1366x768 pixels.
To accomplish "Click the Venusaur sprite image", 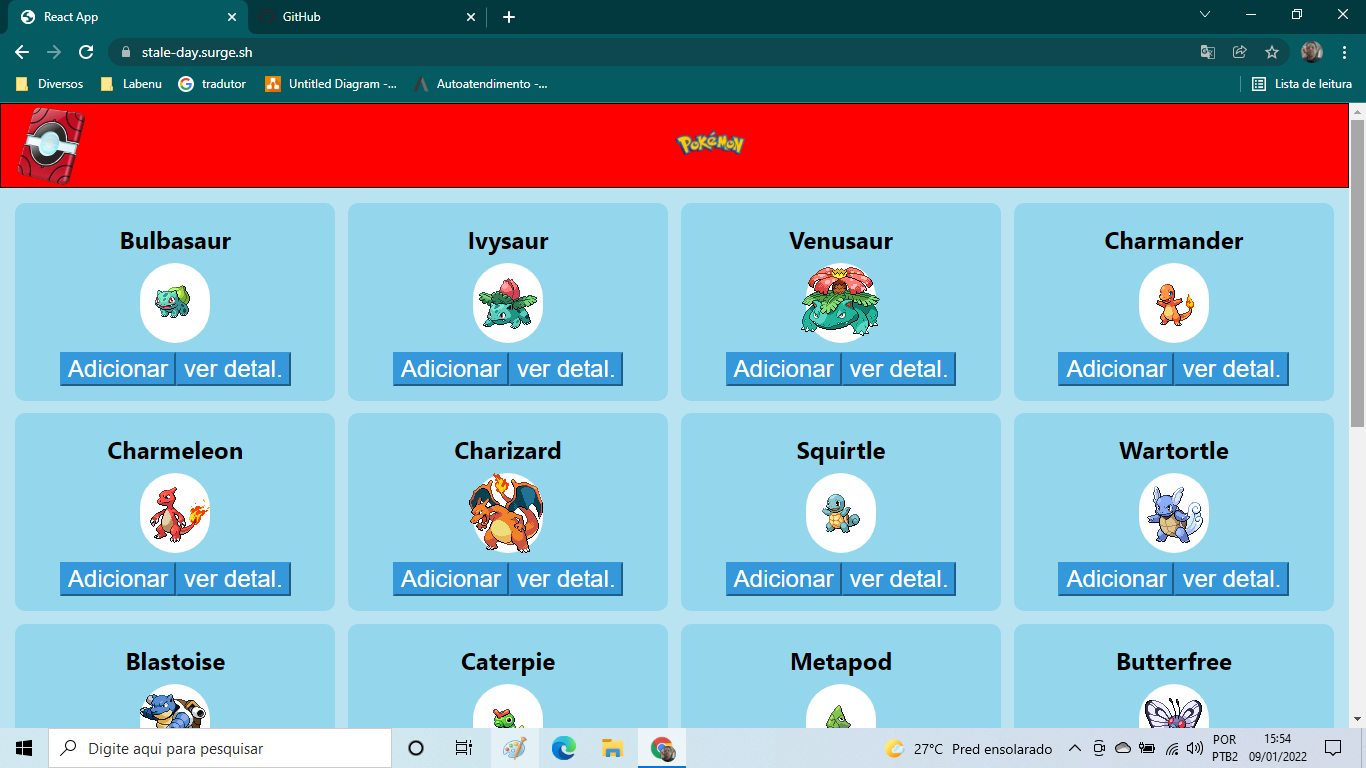I will click(x=841, y=303).
